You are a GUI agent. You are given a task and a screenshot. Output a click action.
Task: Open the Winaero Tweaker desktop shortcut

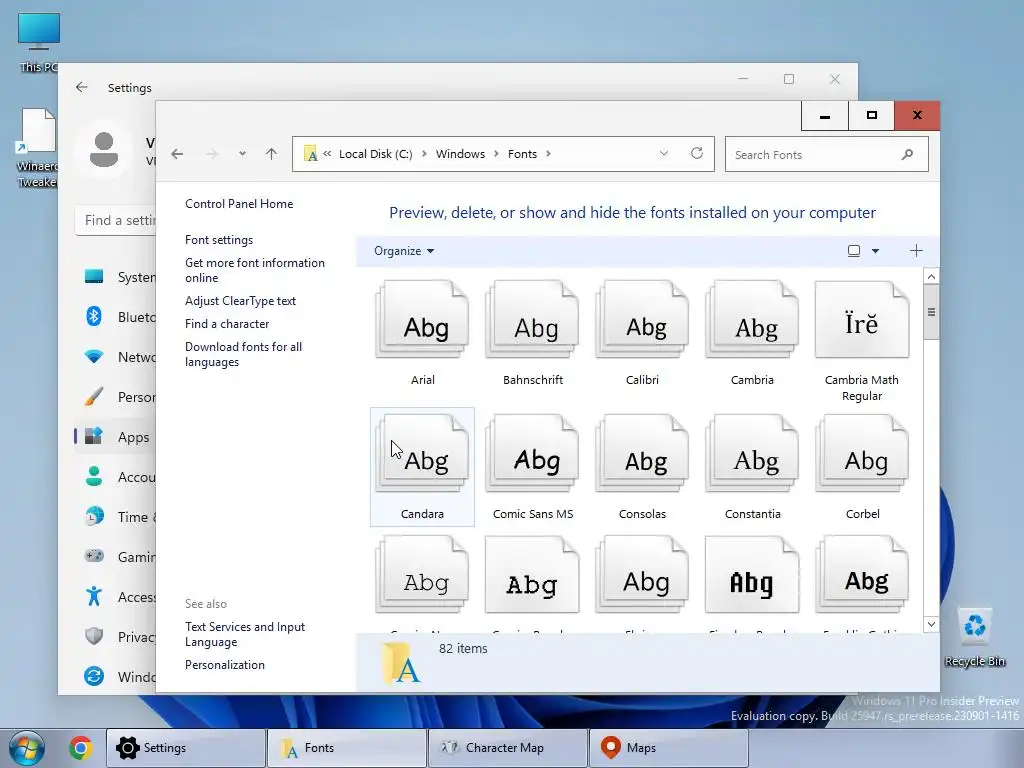[x=37, y=148]
